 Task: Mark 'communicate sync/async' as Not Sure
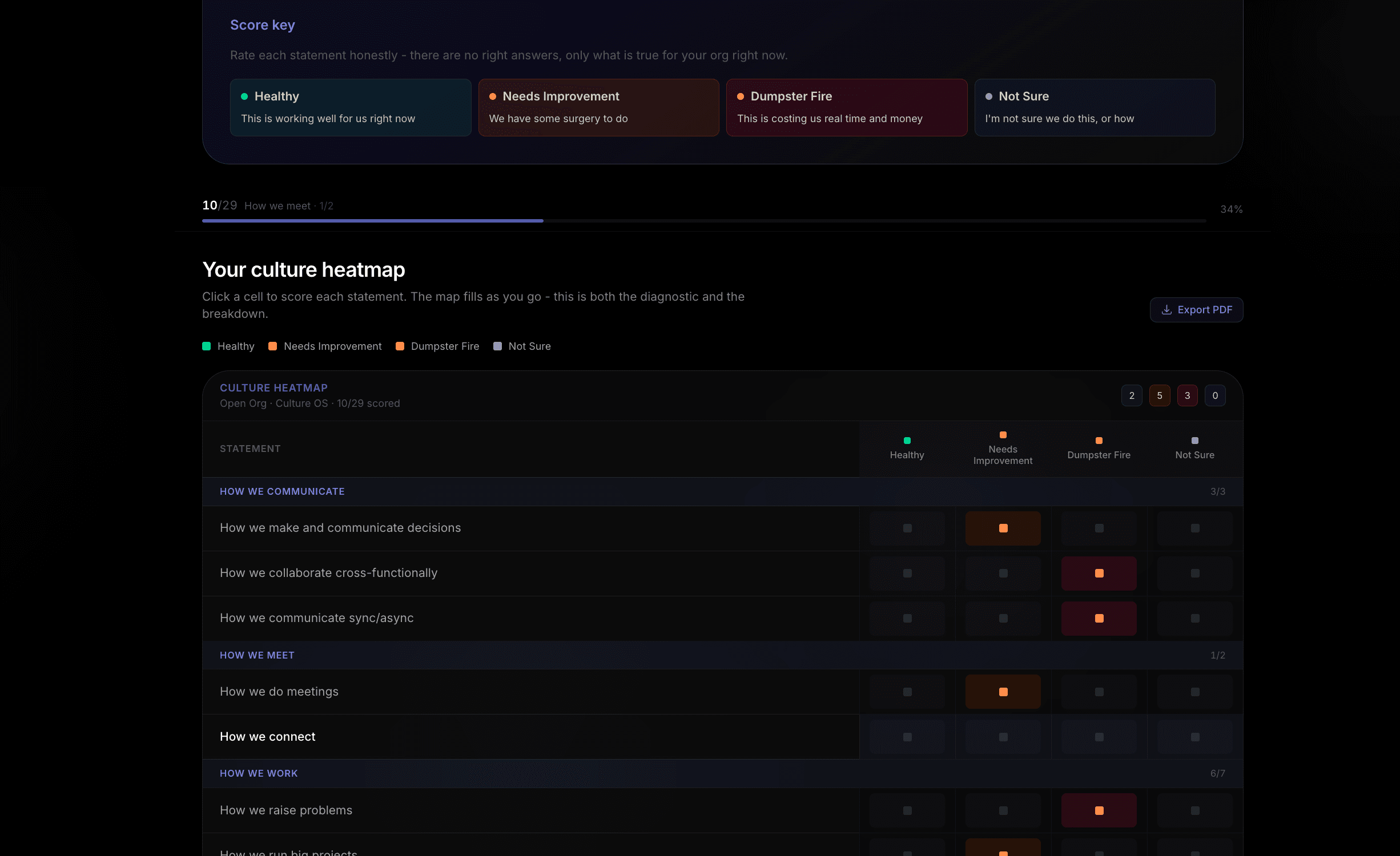(1195, 619)
